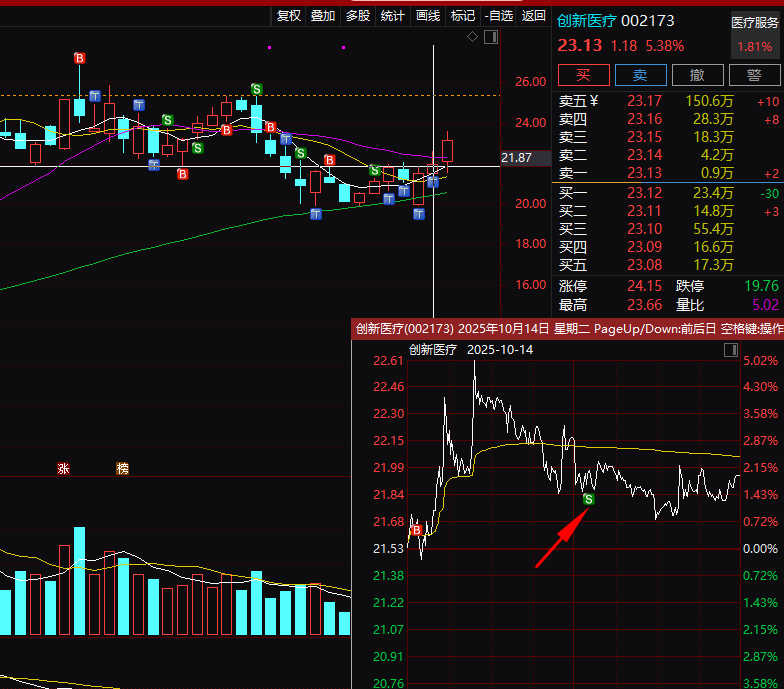Viewport: 784px width, 689px height.
Task: Click the 最高 value 23.66
Action: click(644, 305)
